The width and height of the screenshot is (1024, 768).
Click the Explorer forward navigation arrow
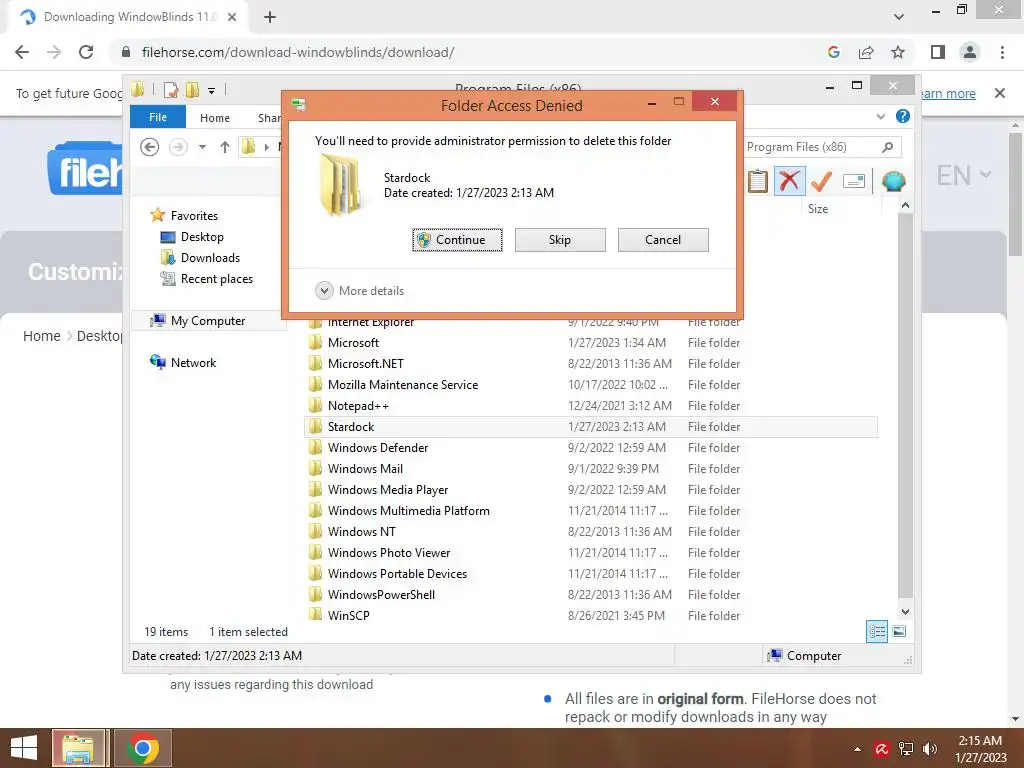click(178, 147)
